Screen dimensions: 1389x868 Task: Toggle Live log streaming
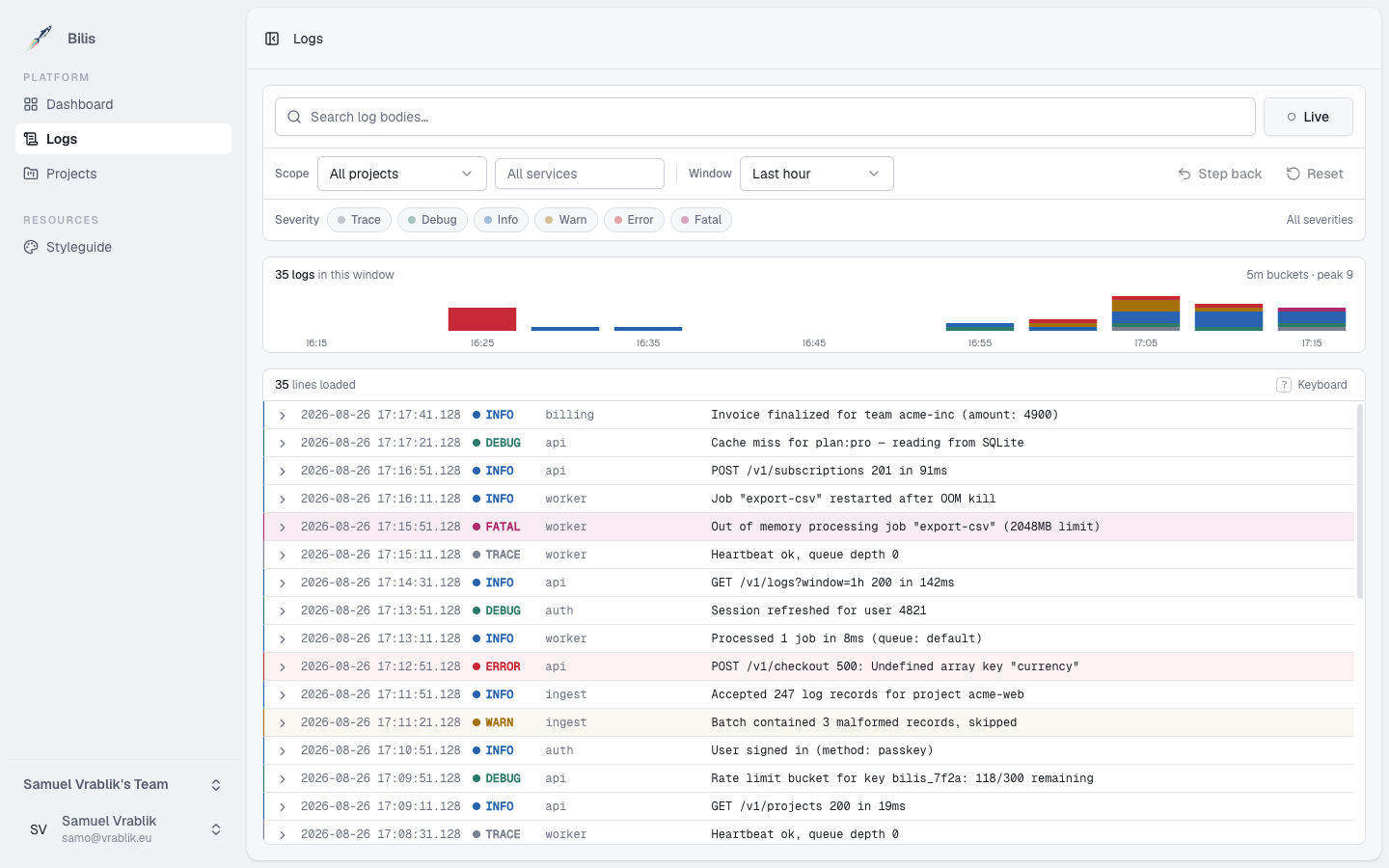click(1308, 117)
